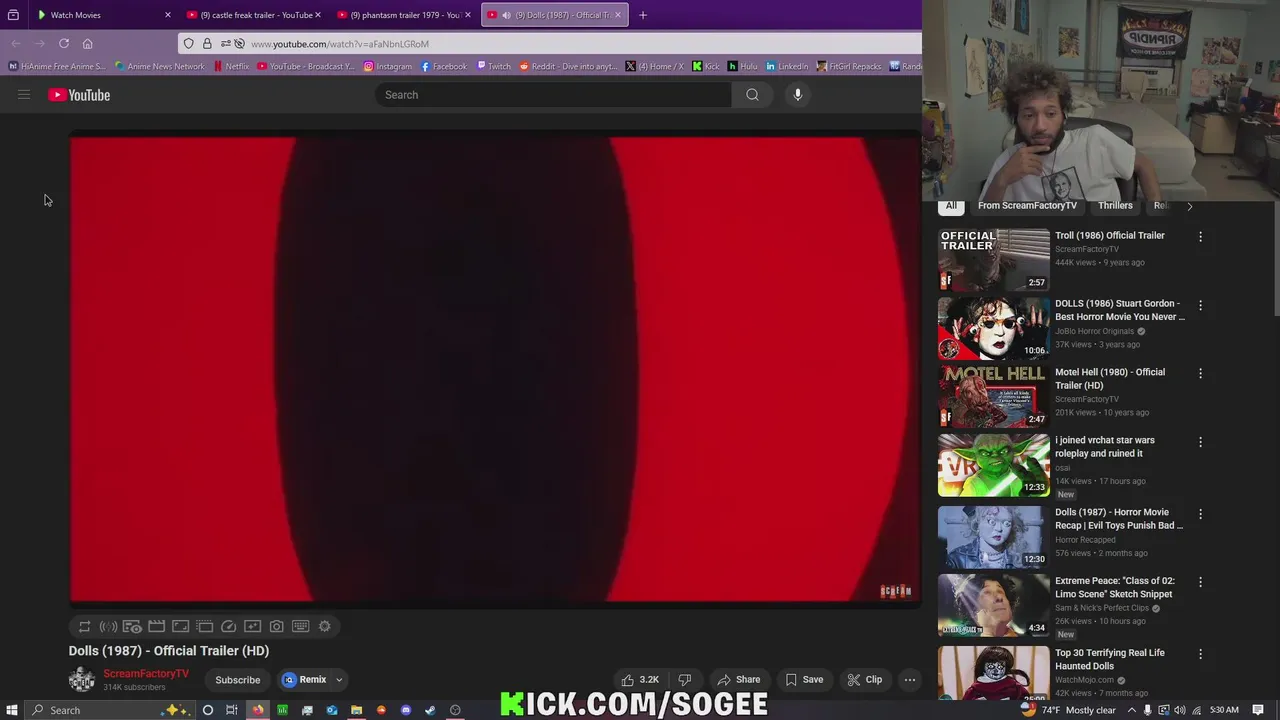Open the Netflix bookmark
The image size is (1280, 720).
pos(231,66)
